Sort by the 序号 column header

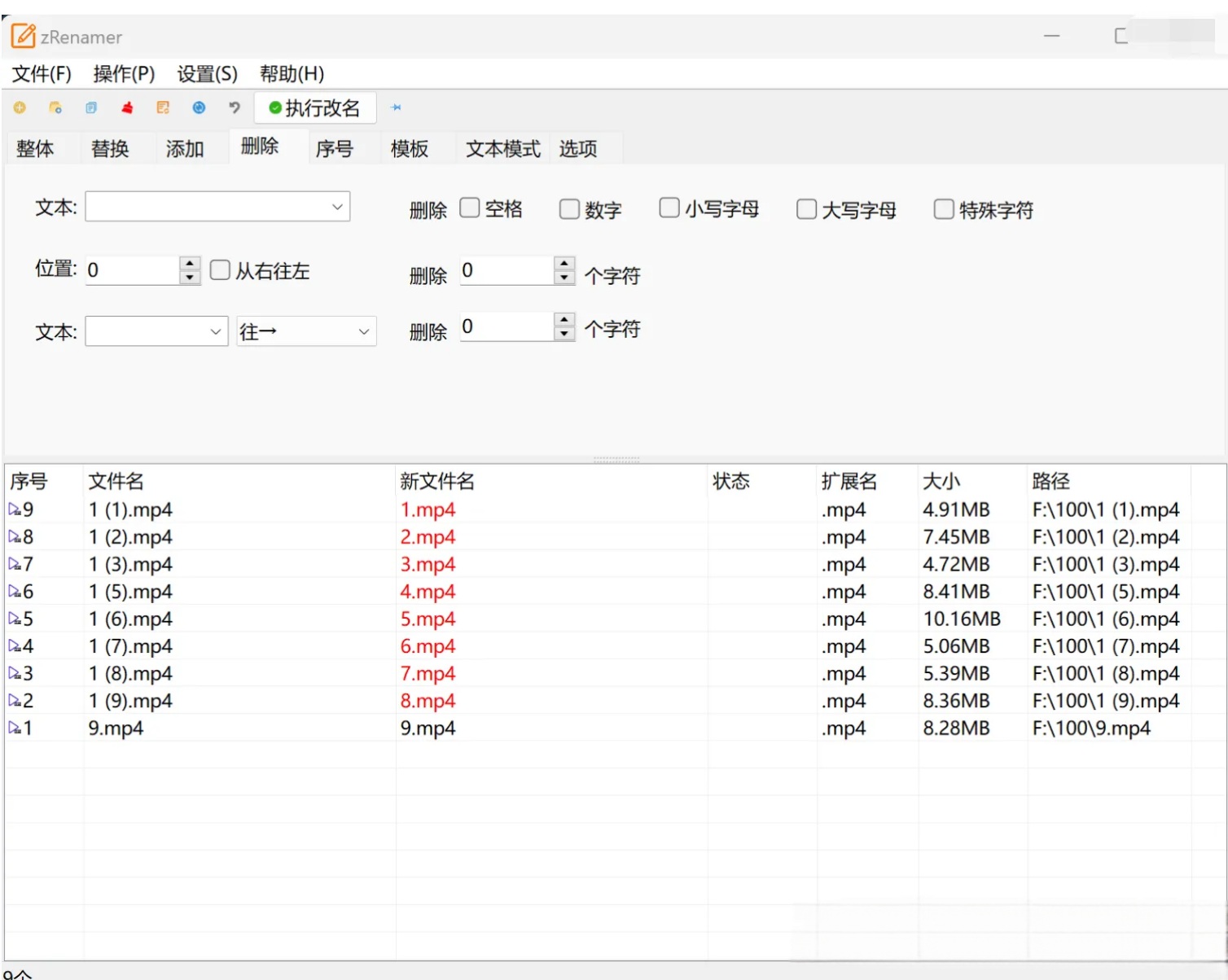pos(44,481)
